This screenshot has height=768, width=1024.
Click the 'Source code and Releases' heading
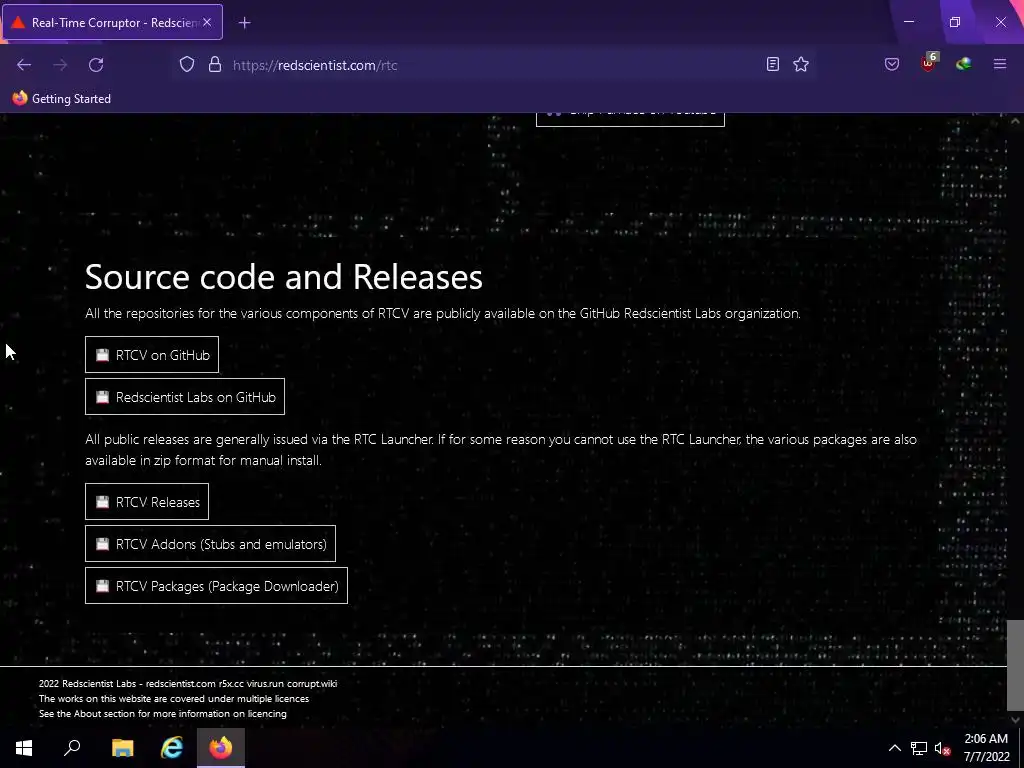(x=283, y=276)
